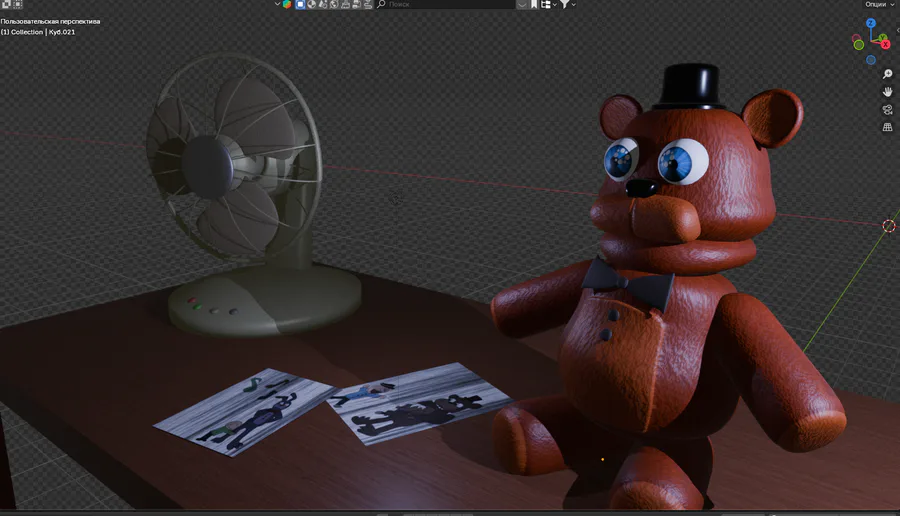Click the zoom magnifier viewport navigation icon

click(887, 74)
